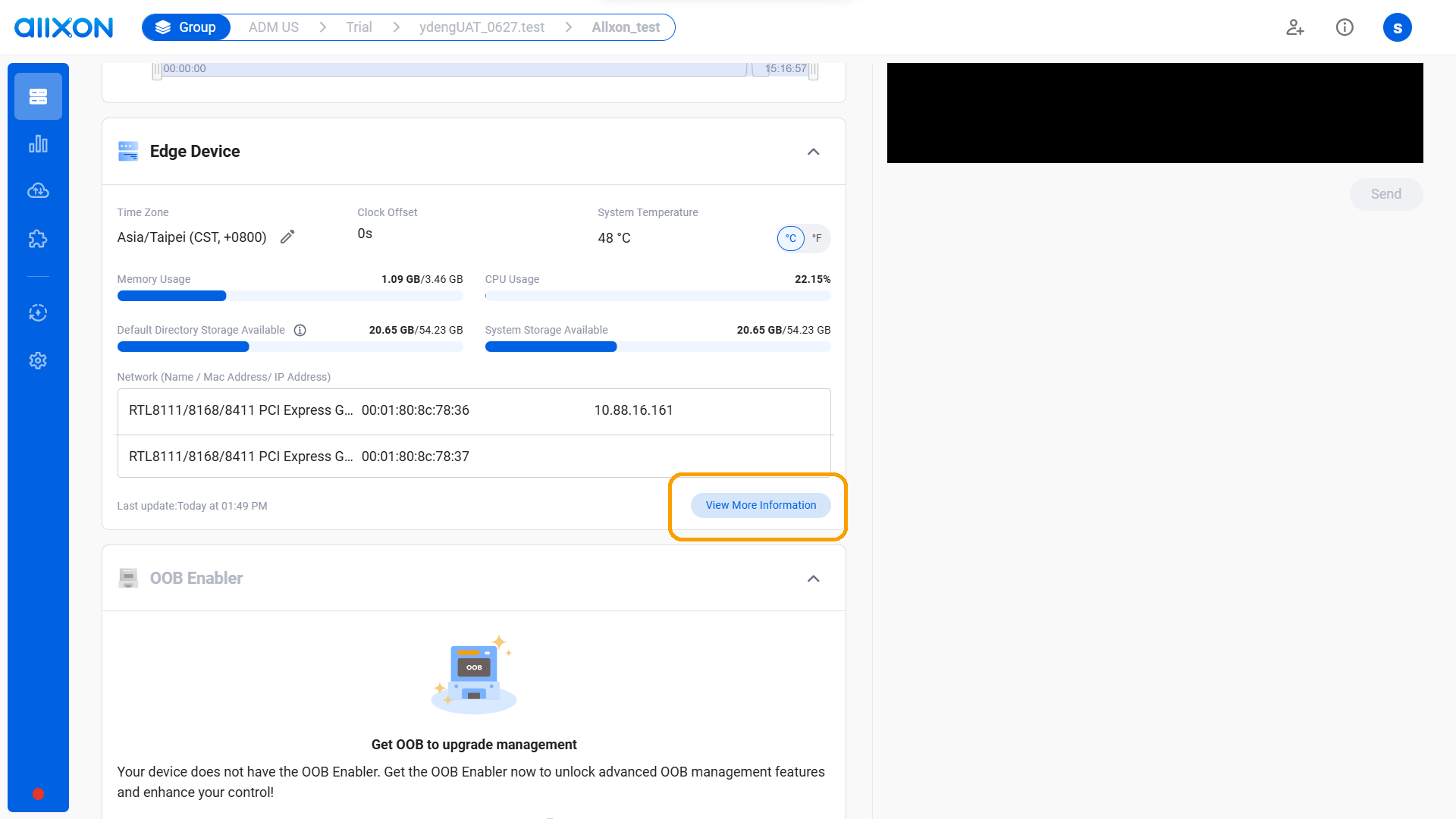Image resolution: width=1456 pixels, height=819 pixels.
Task: Open the Plugins puzzle-piece sidebar icon
Action: point(38,238)
